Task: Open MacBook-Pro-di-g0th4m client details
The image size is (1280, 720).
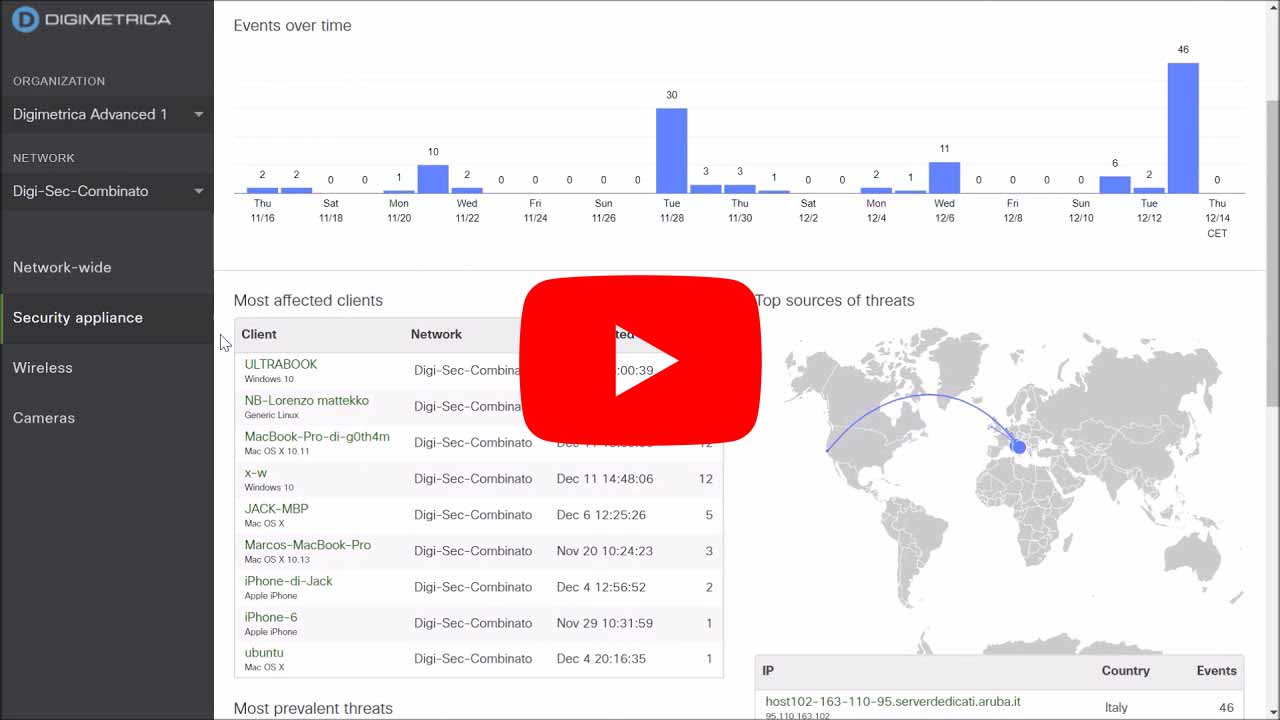Action: coord(317,436)
